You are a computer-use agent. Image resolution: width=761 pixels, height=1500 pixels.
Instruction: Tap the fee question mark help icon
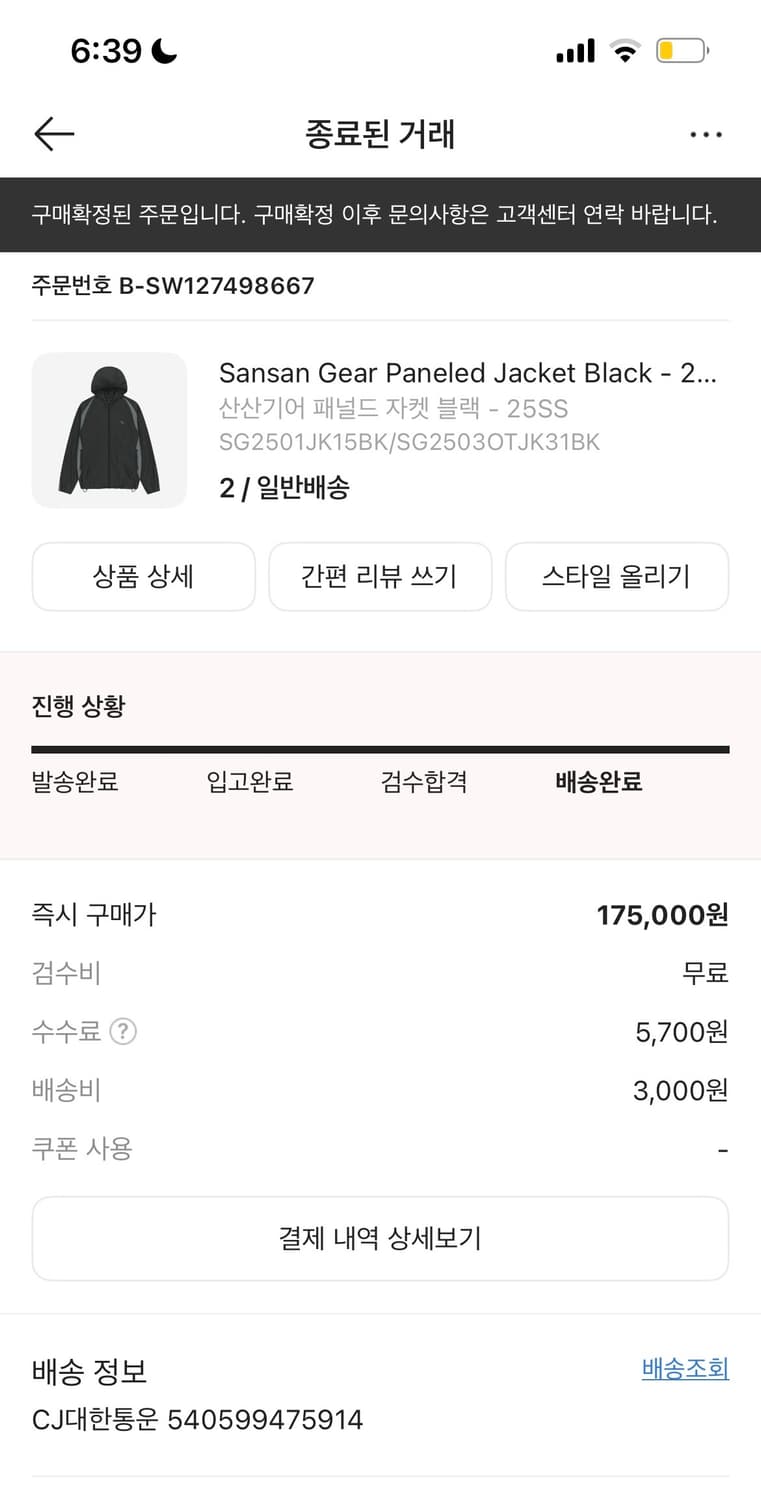tap(122, 1031)
